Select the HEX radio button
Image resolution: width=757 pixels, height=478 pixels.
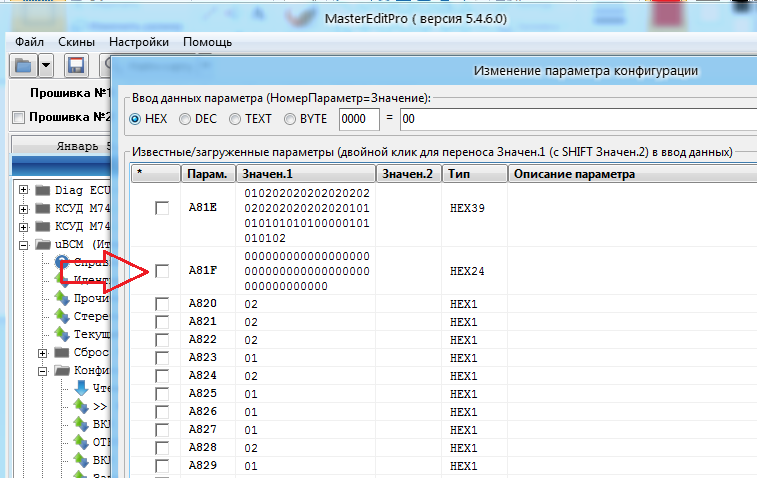pyautogui.click(x=136, y=119)
